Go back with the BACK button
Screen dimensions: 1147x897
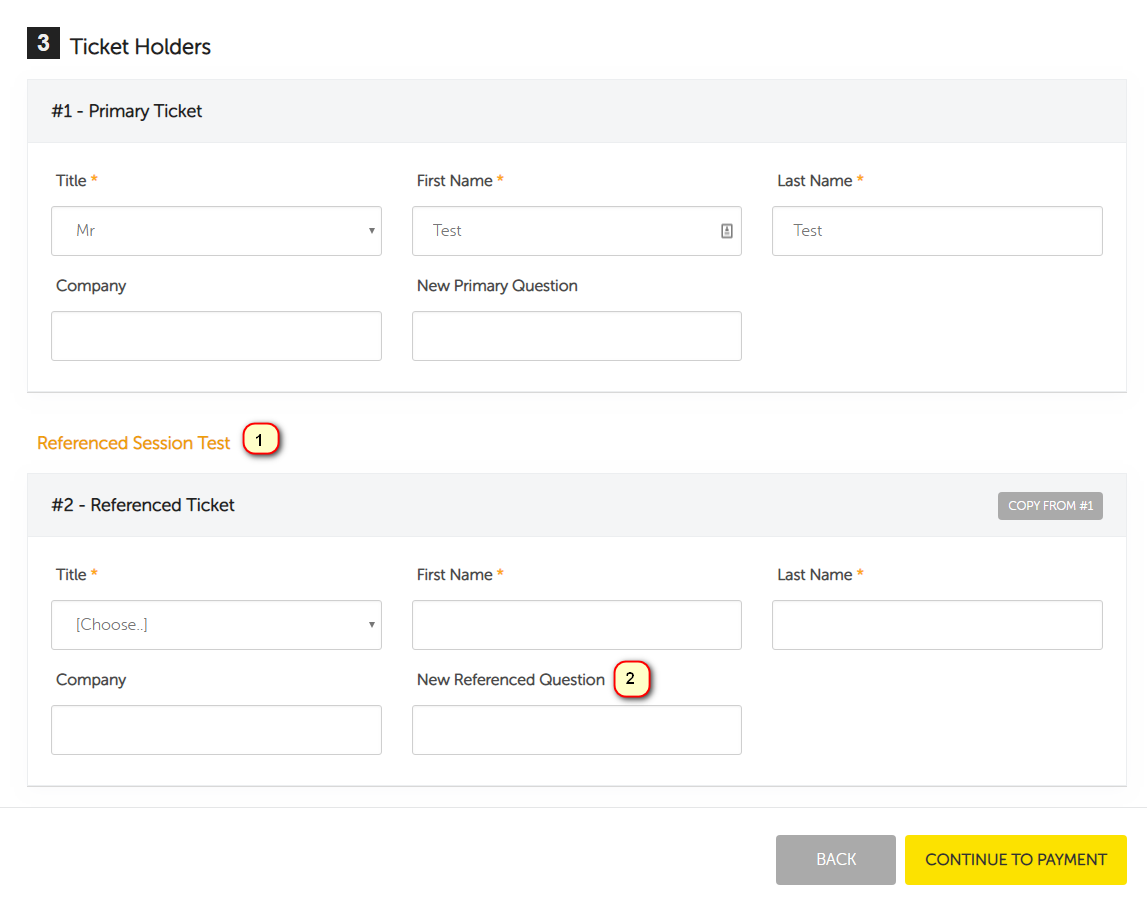836,860
